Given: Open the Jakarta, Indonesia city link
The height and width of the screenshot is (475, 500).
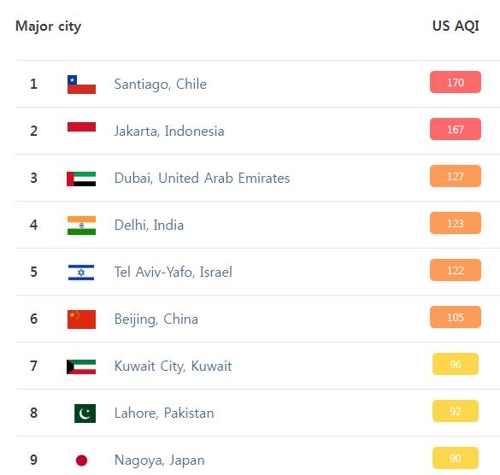Looking at the screenshot, I should click(169, 131).
